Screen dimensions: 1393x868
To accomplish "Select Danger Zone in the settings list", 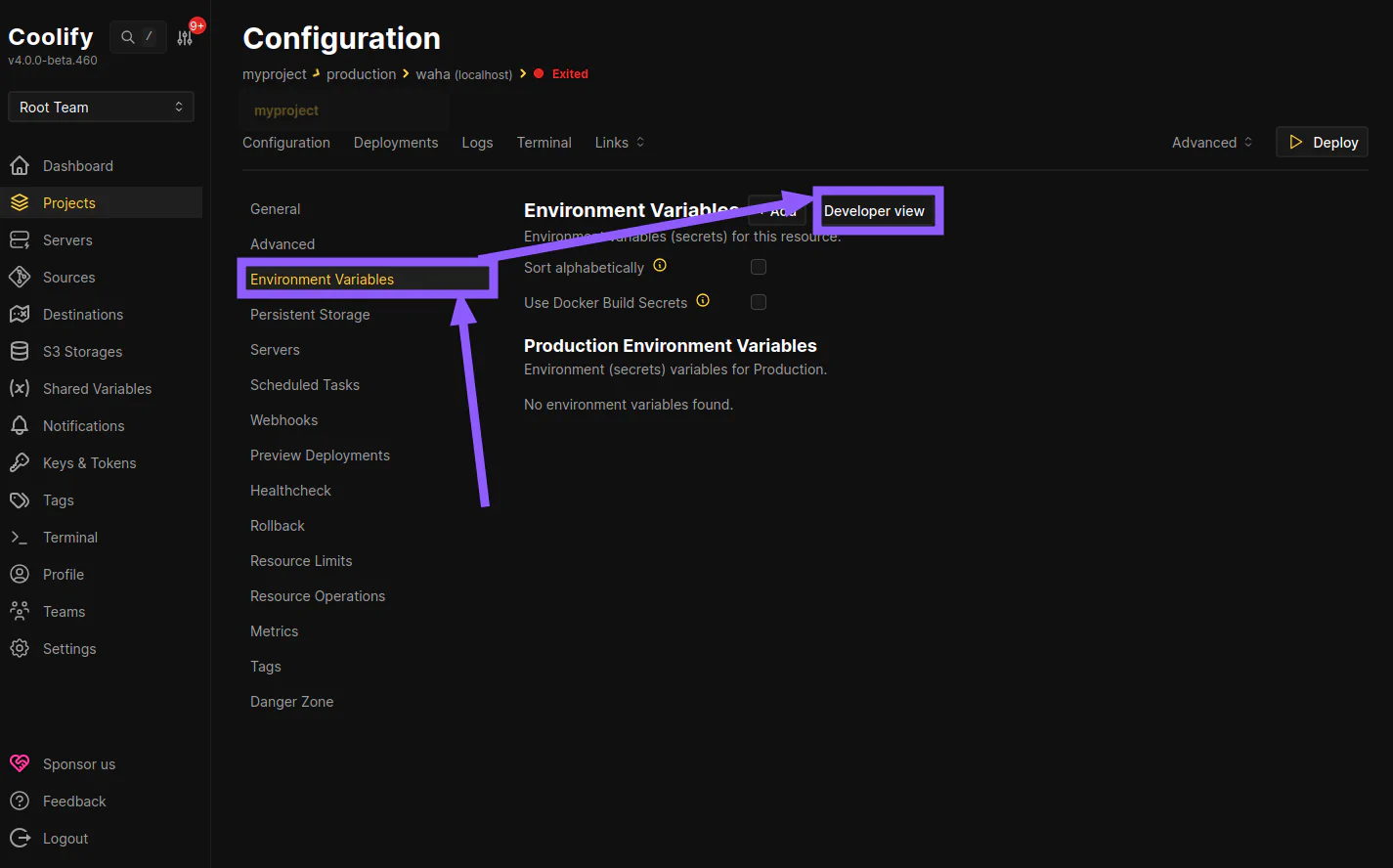I will [x=291, y=701].
